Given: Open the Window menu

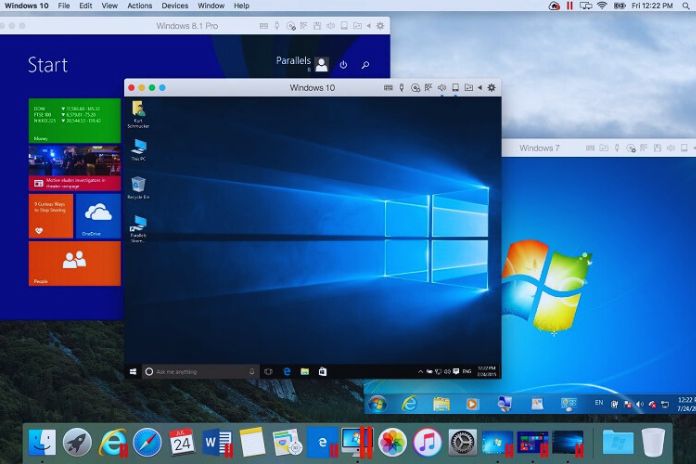Looking at the screenshot, I should pyautogui.click(x=211, y=6).
